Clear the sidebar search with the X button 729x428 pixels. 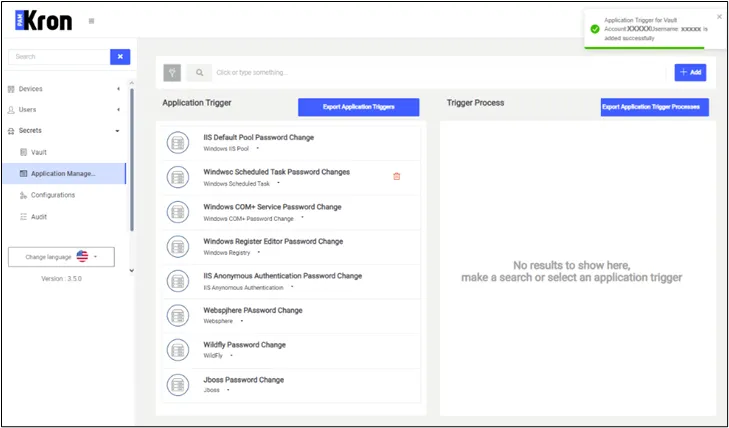pos(120,57)
